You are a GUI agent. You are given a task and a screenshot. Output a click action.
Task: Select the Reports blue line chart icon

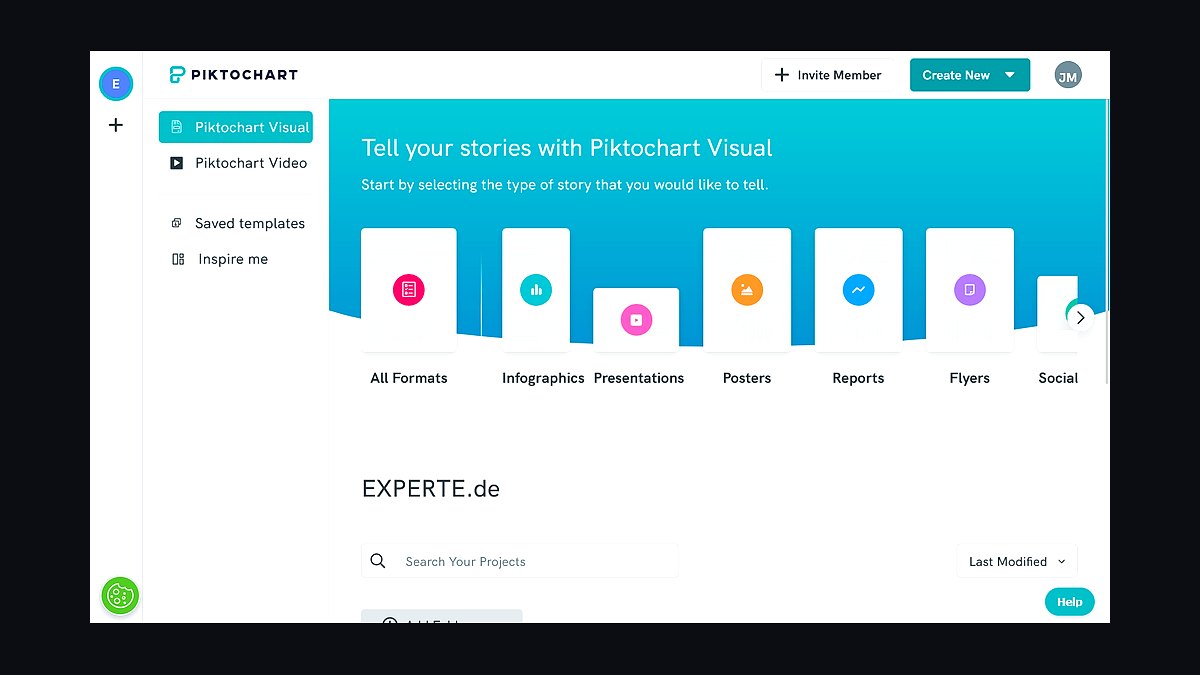(x=858, y=290)
